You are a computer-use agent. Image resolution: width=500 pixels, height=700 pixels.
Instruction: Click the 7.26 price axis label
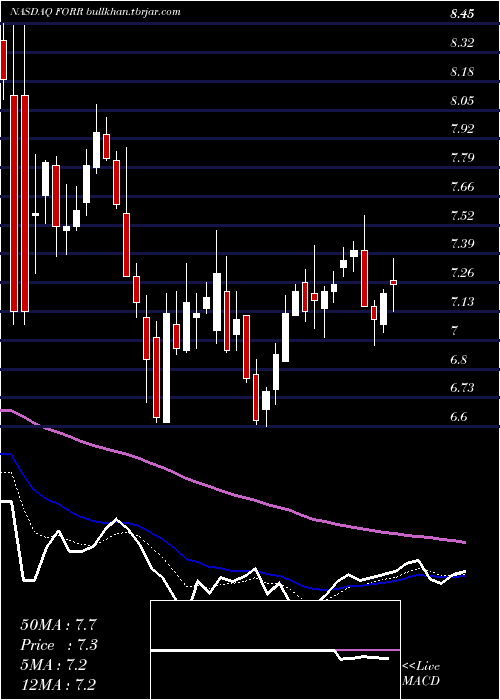462,273
